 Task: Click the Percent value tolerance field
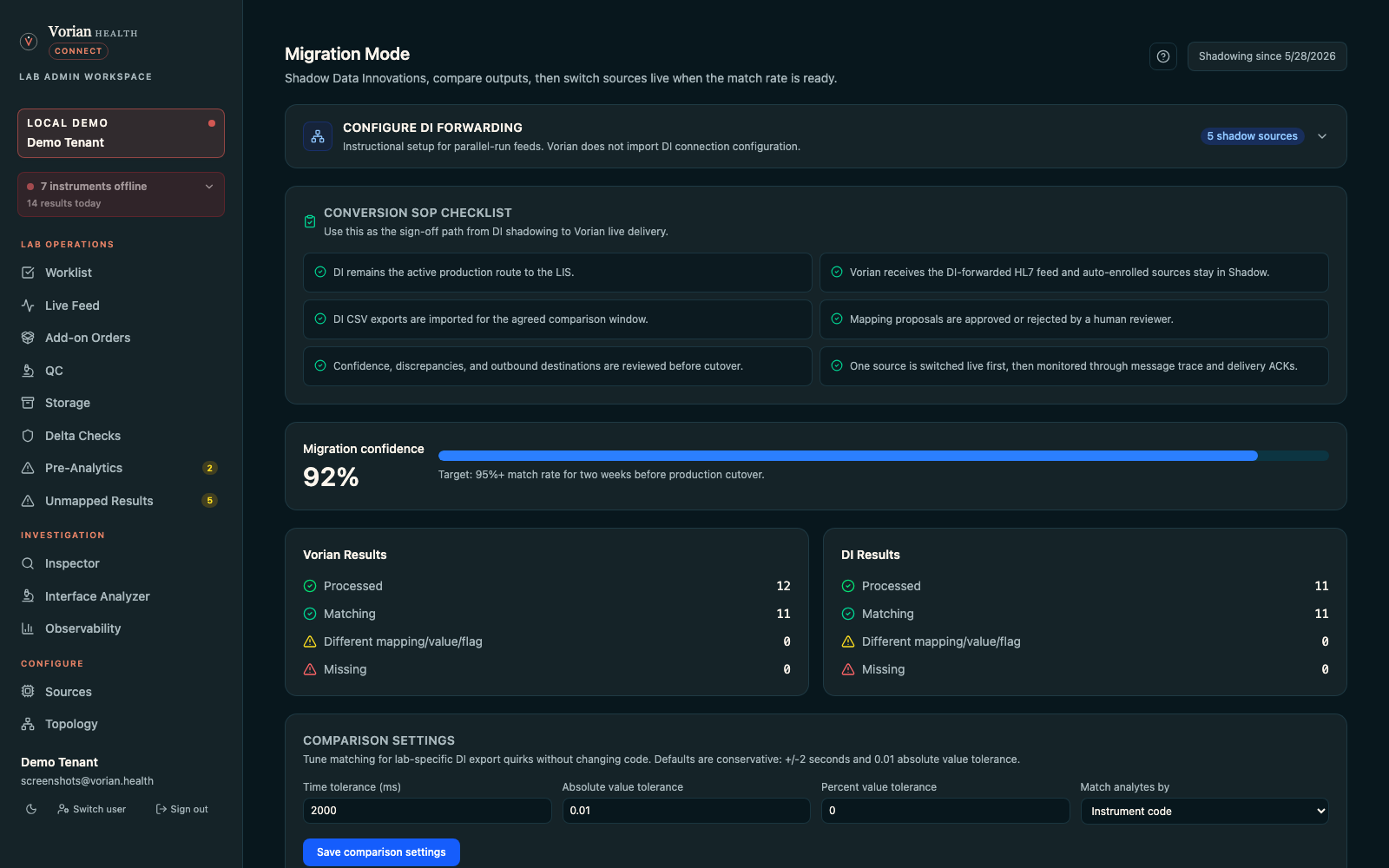945,811
